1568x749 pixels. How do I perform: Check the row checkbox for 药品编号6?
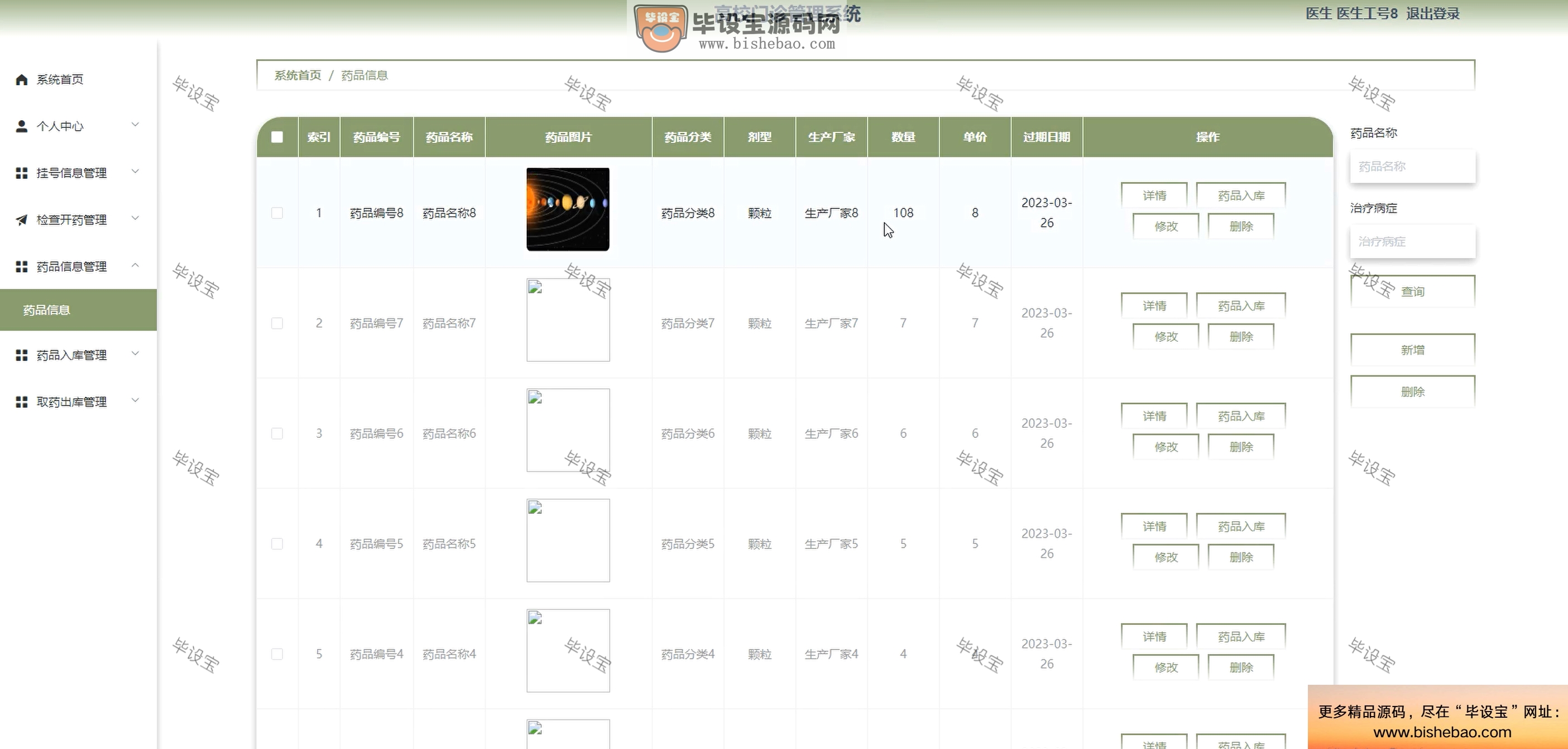[277, 433]
